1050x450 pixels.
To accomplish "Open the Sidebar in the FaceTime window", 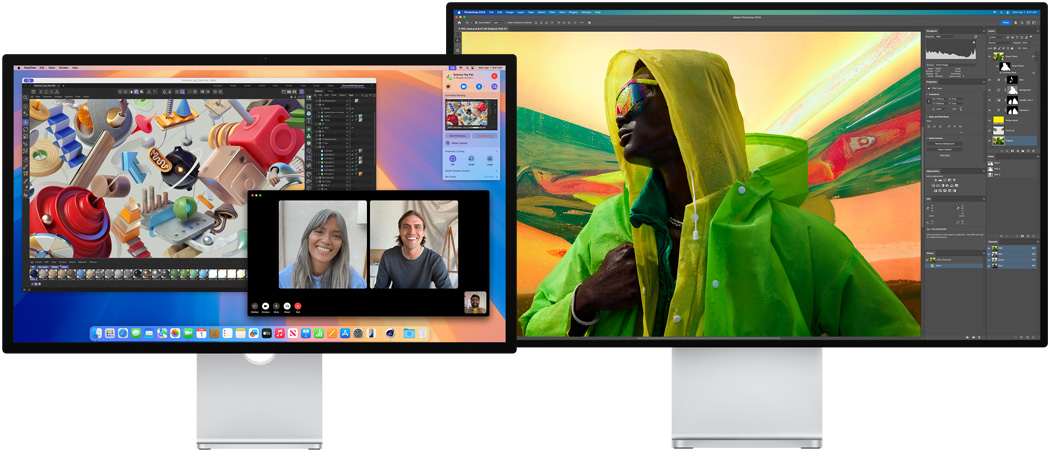I will point(254,306).
